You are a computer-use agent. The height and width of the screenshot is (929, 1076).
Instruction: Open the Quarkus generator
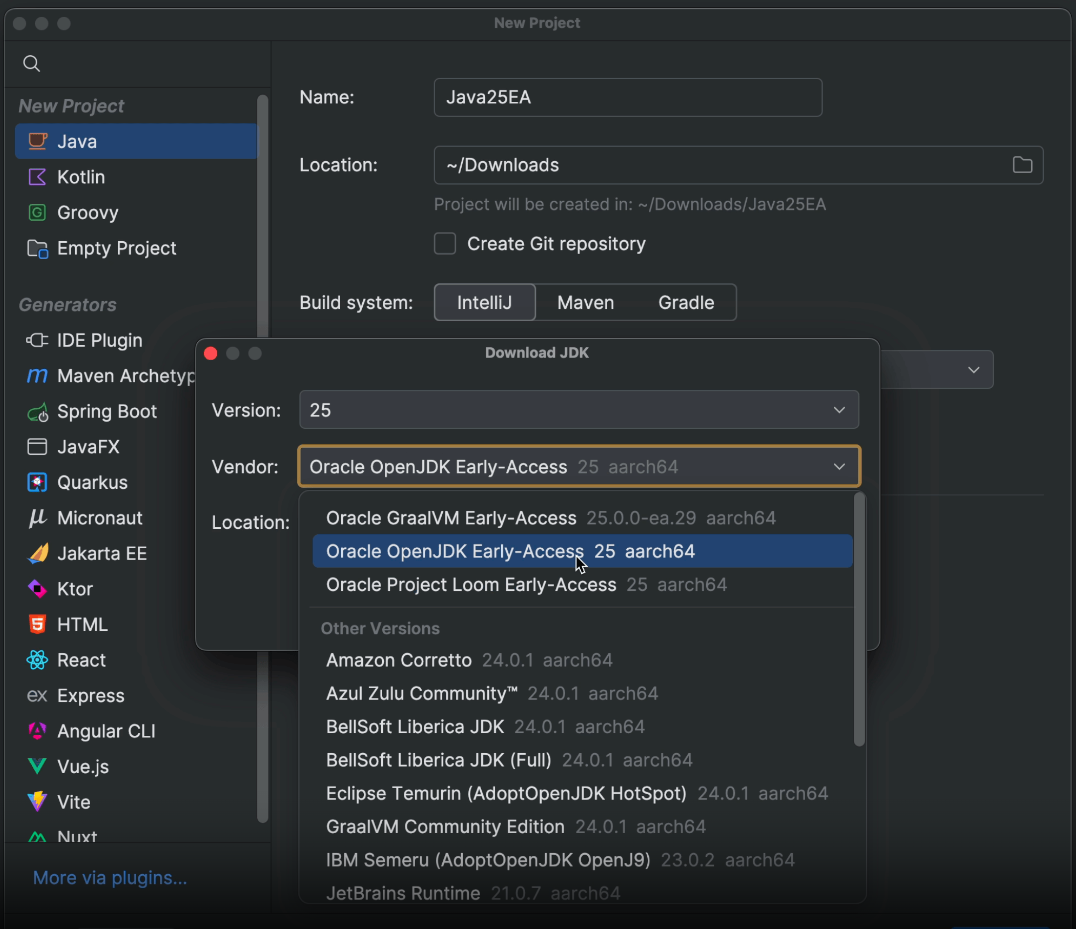coord(89,482)
